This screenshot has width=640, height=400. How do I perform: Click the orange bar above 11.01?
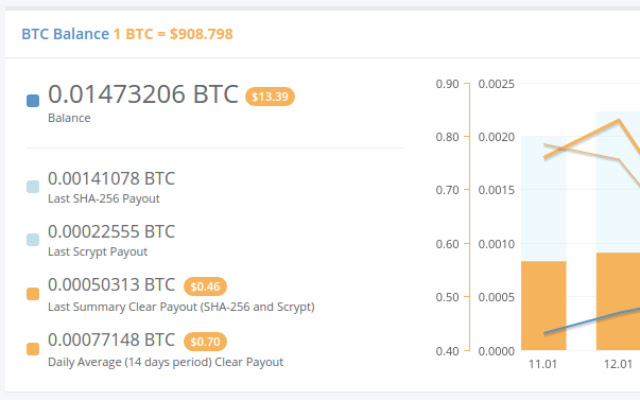coord(544,305)
